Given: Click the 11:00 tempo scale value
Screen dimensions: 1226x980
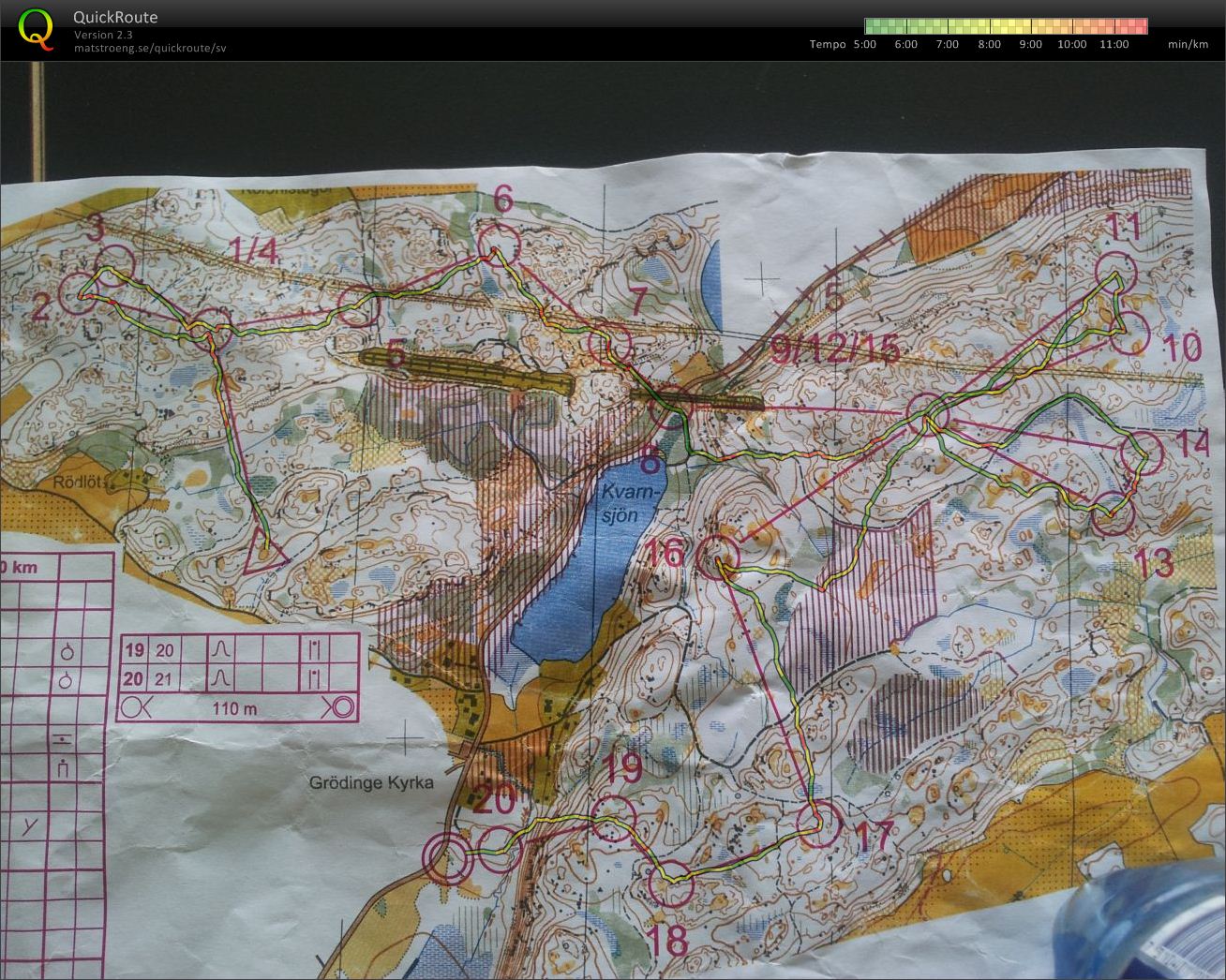Looking at the screenshot, I should 1114,44.
